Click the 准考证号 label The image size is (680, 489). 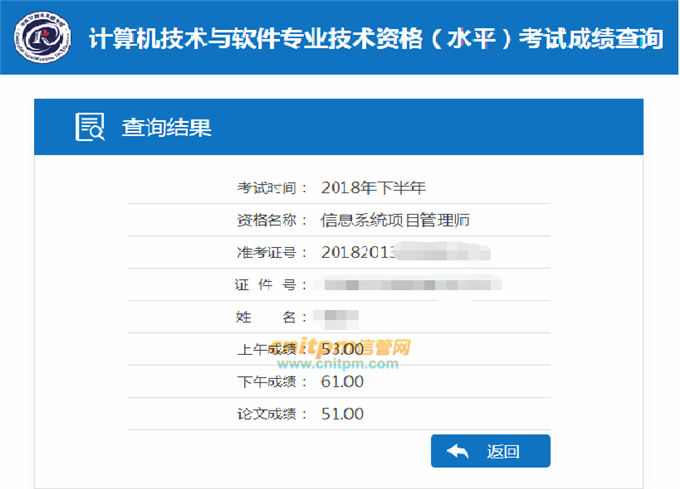pyautogui.click(x=267, y=252)
